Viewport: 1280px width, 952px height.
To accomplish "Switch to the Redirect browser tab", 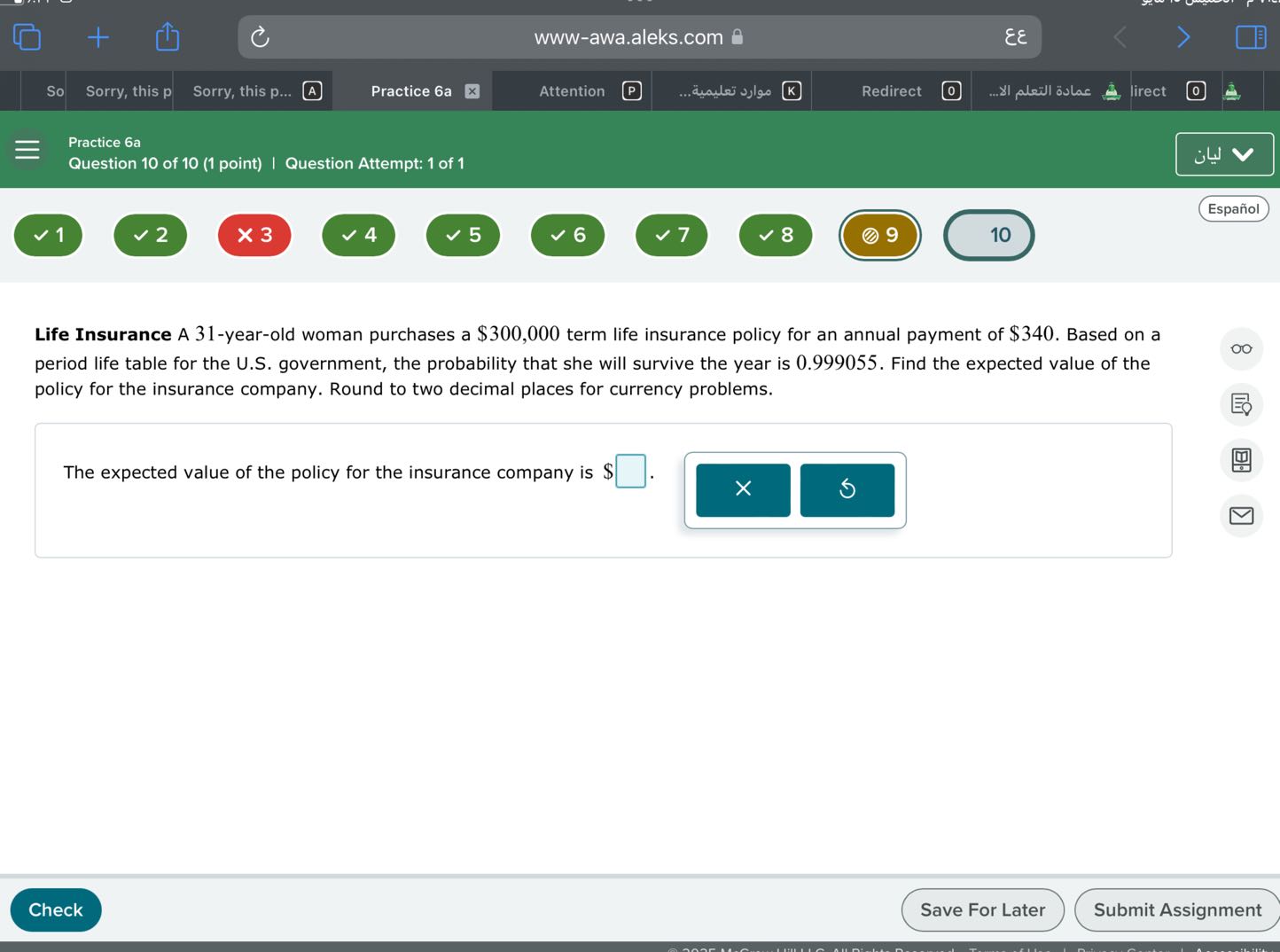I will point(892,91).
